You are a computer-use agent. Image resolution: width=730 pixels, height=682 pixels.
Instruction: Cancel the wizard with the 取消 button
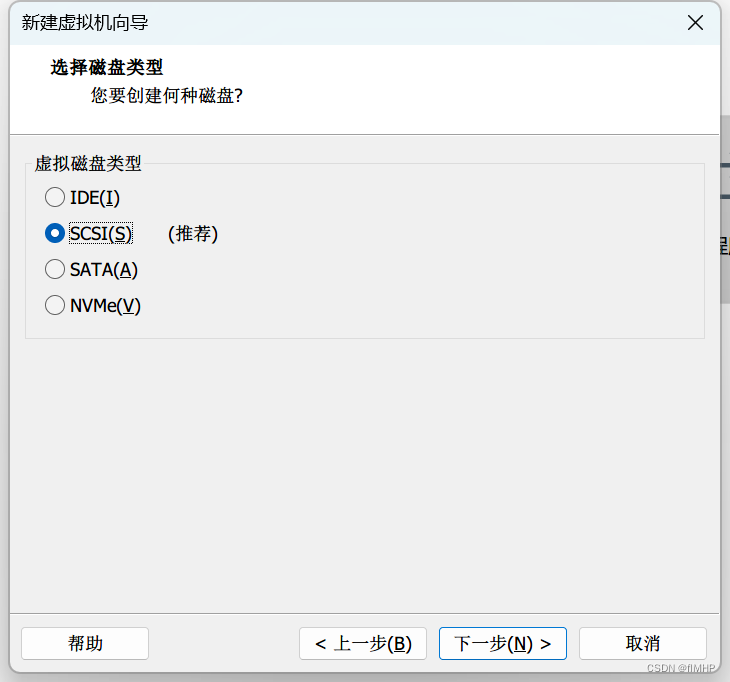[643, 643]
